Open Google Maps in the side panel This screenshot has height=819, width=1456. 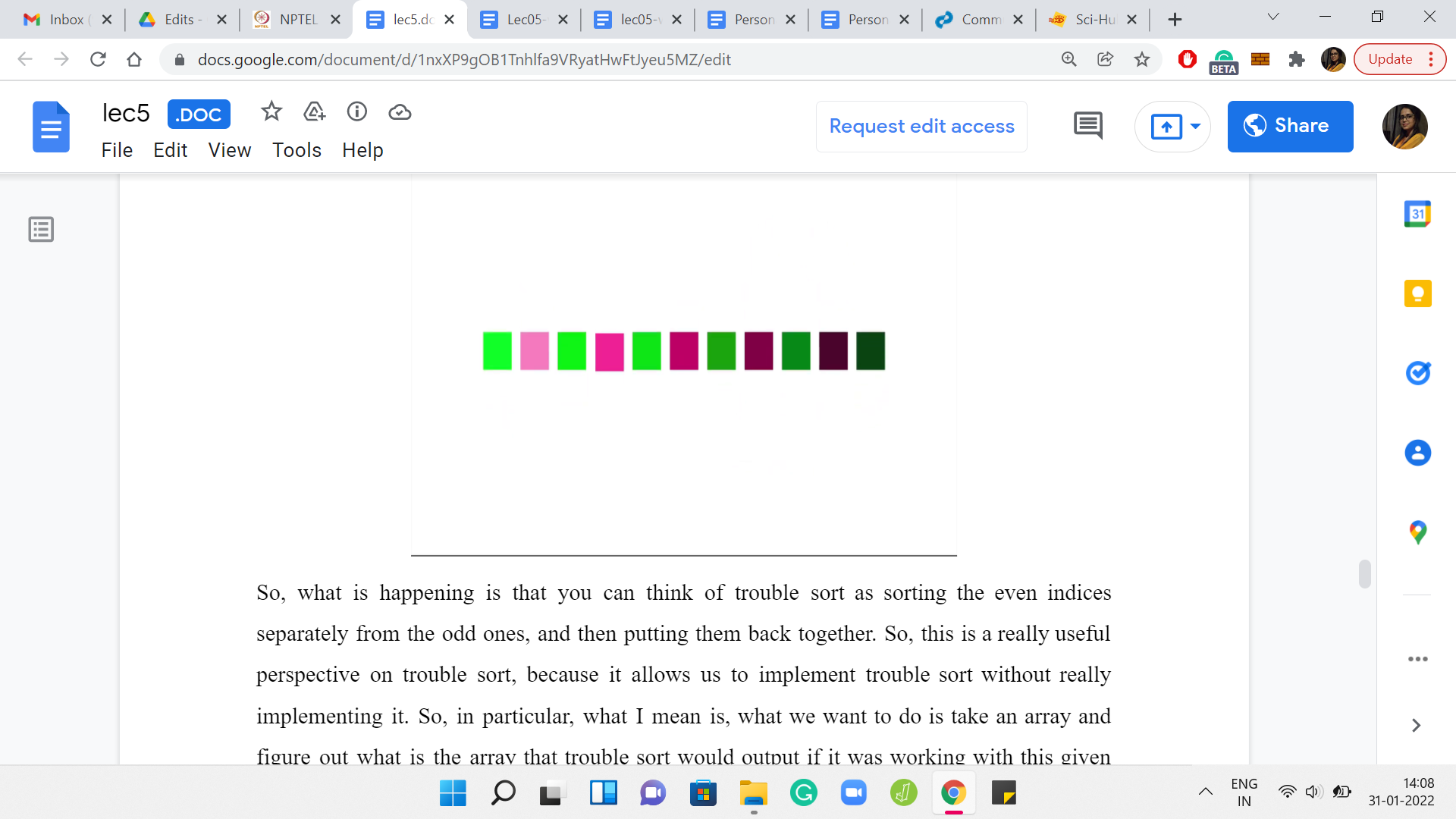(x=1417, y=532)
